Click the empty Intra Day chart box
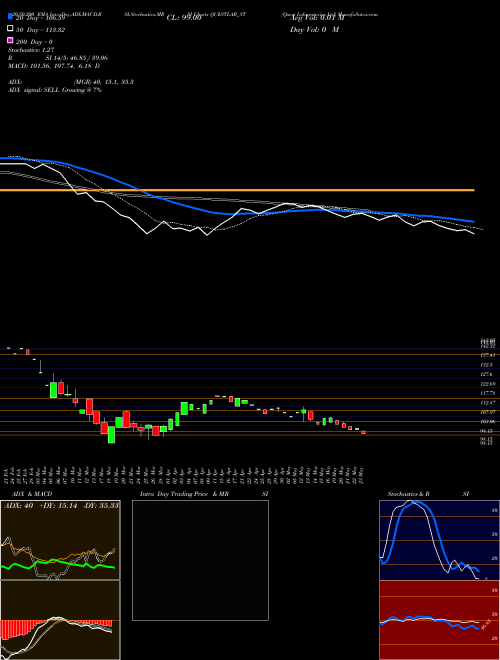500x660 pixels. [x=200, y=560]
